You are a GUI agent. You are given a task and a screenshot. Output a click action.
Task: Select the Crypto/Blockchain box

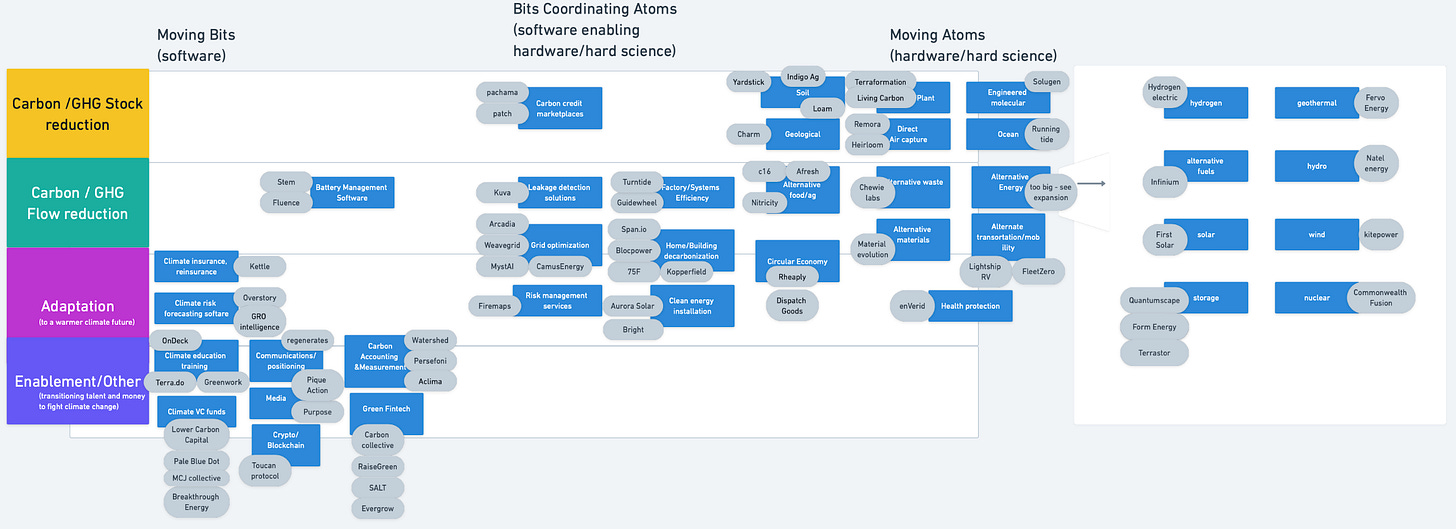tap(286, 445)
